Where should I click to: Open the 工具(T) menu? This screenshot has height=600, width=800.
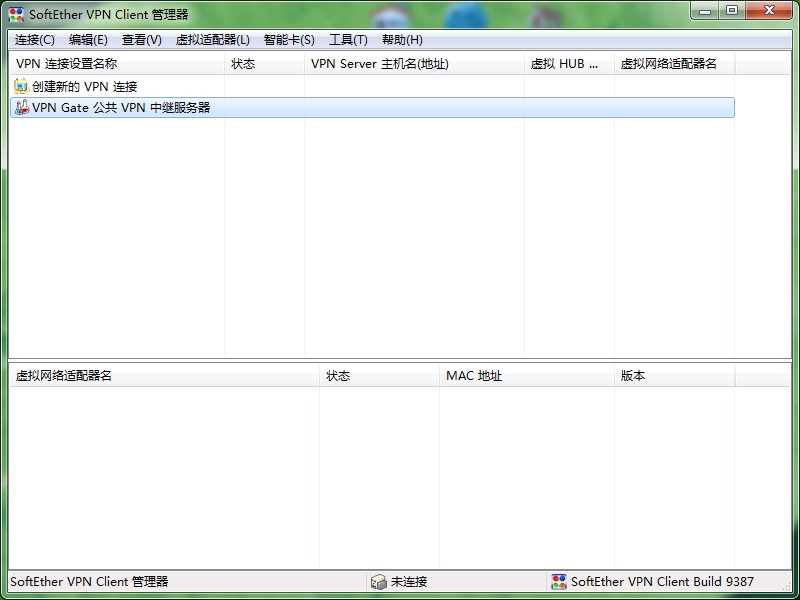[348, 40]
